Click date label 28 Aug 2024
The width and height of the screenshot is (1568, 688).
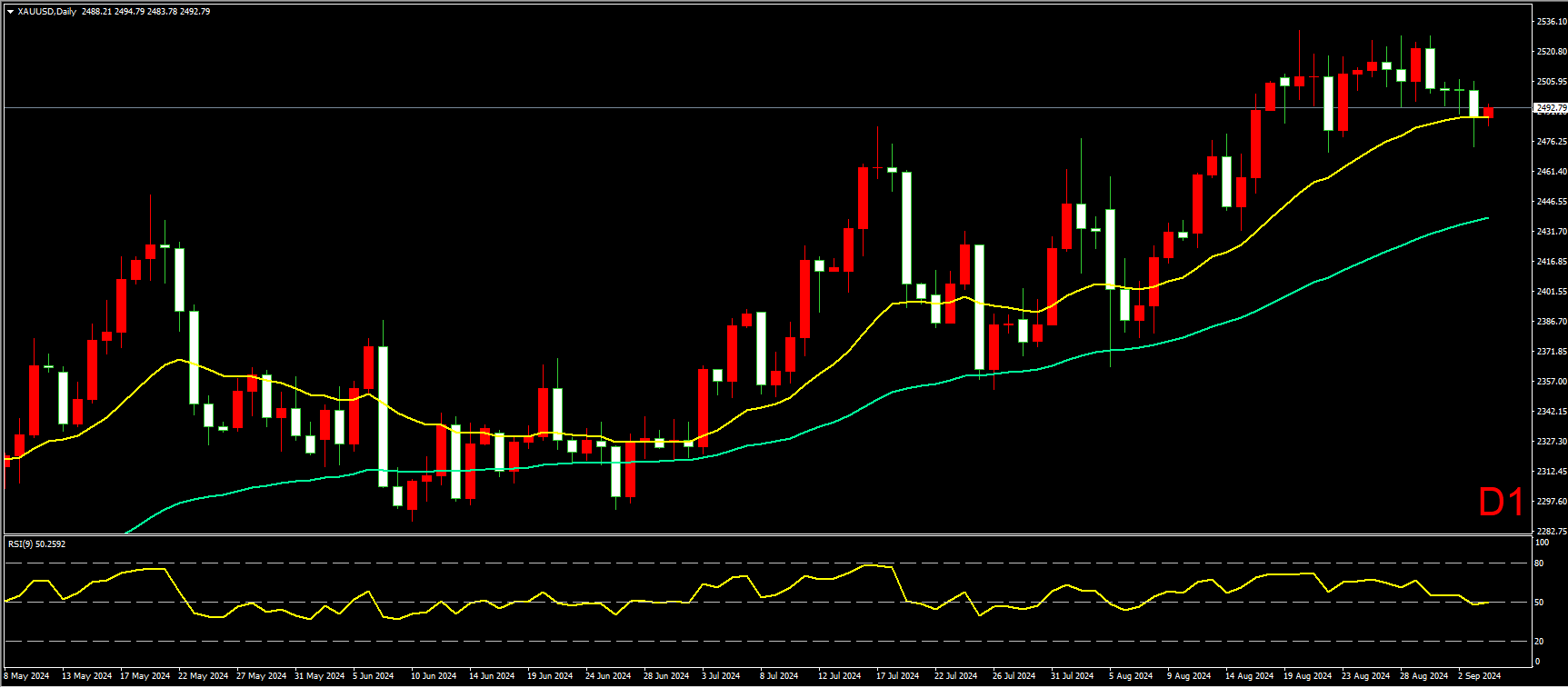[x=1423, y=676]
